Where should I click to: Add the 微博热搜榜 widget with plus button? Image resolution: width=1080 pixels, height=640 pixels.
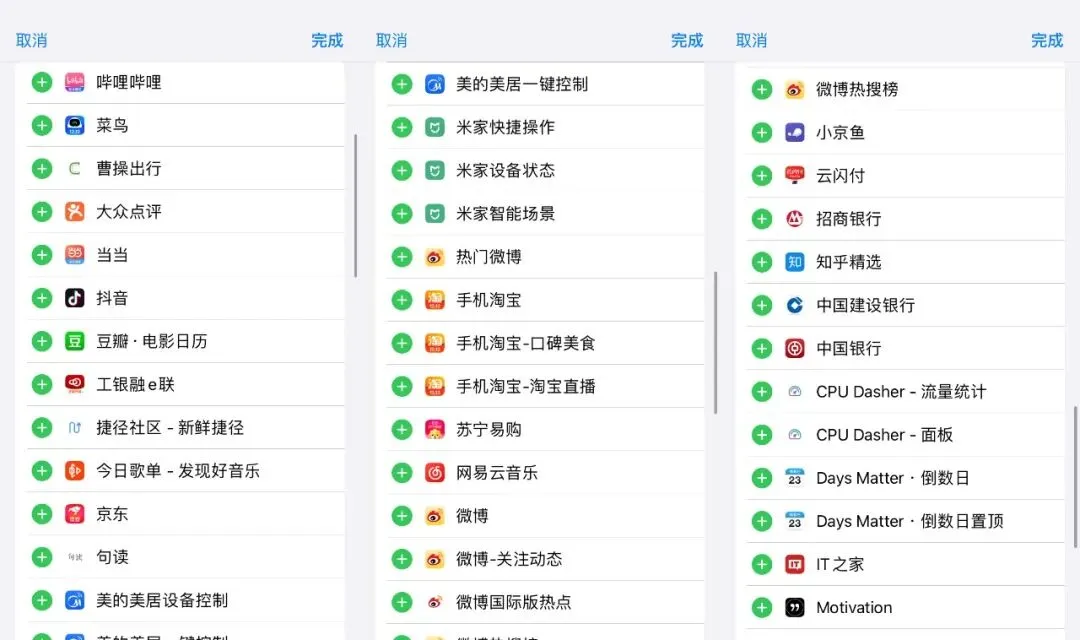pos(762,90)
